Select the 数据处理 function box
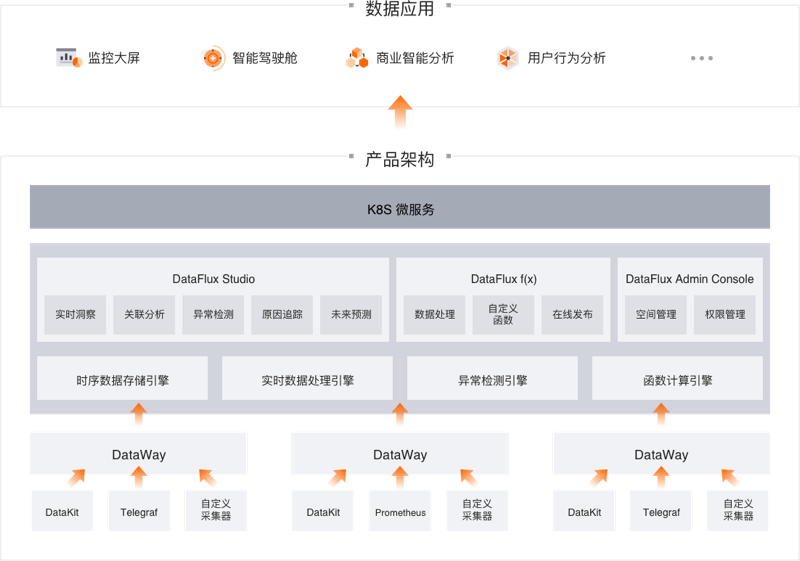The image size is (800, 561). click(x=434, y=315)
